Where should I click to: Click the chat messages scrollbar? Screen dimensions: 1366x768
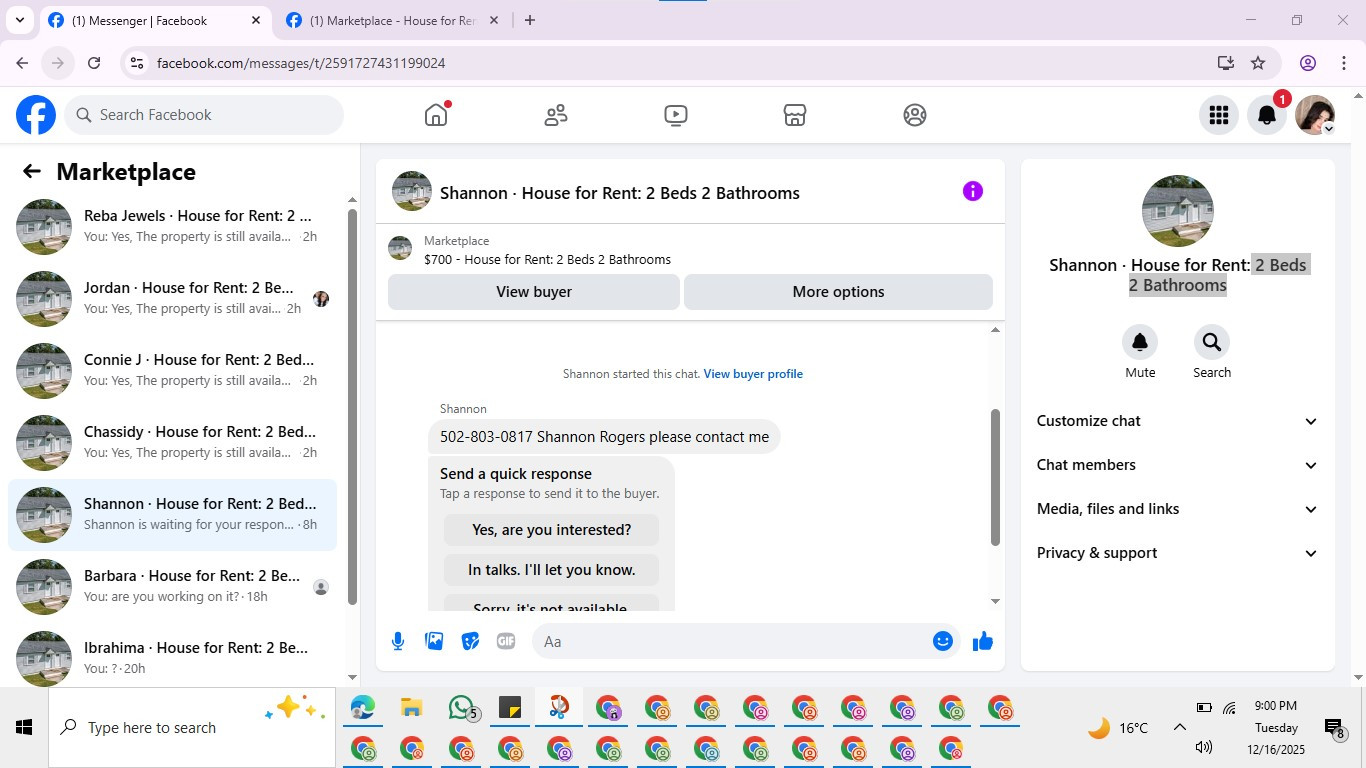point(995,477)
